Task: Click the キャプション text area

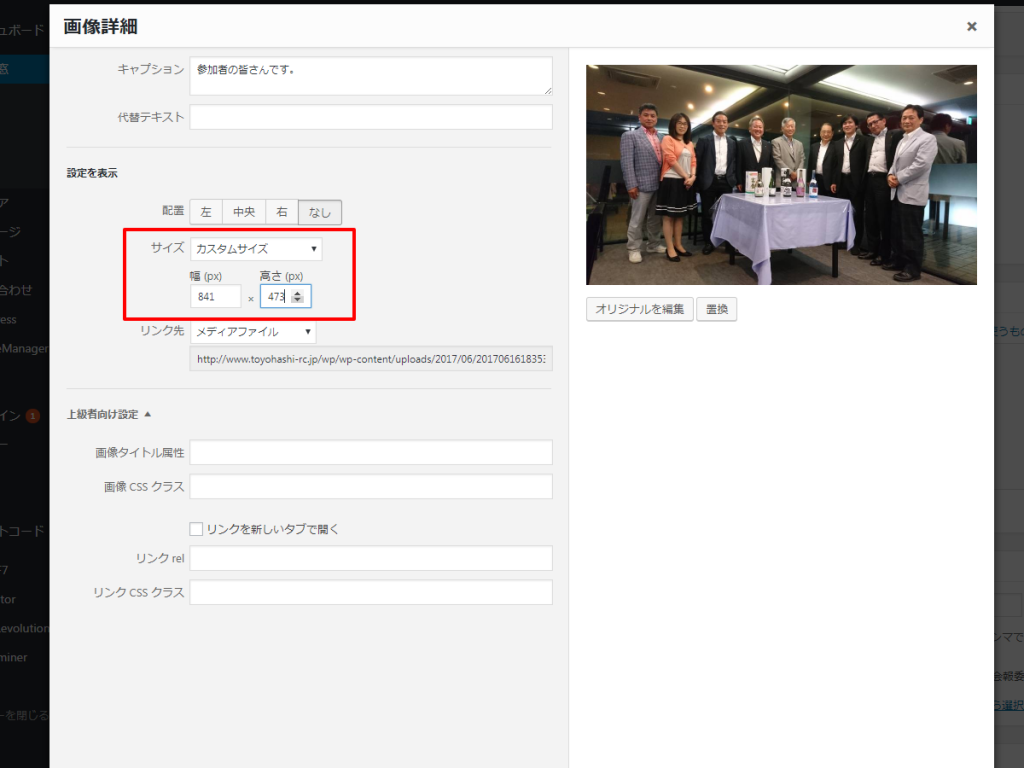Action: 370,76
